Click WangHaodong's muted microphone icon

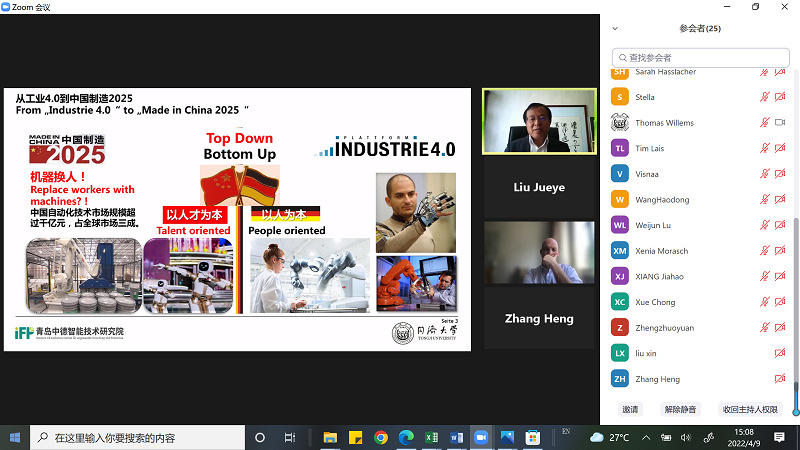pos(764,199)
